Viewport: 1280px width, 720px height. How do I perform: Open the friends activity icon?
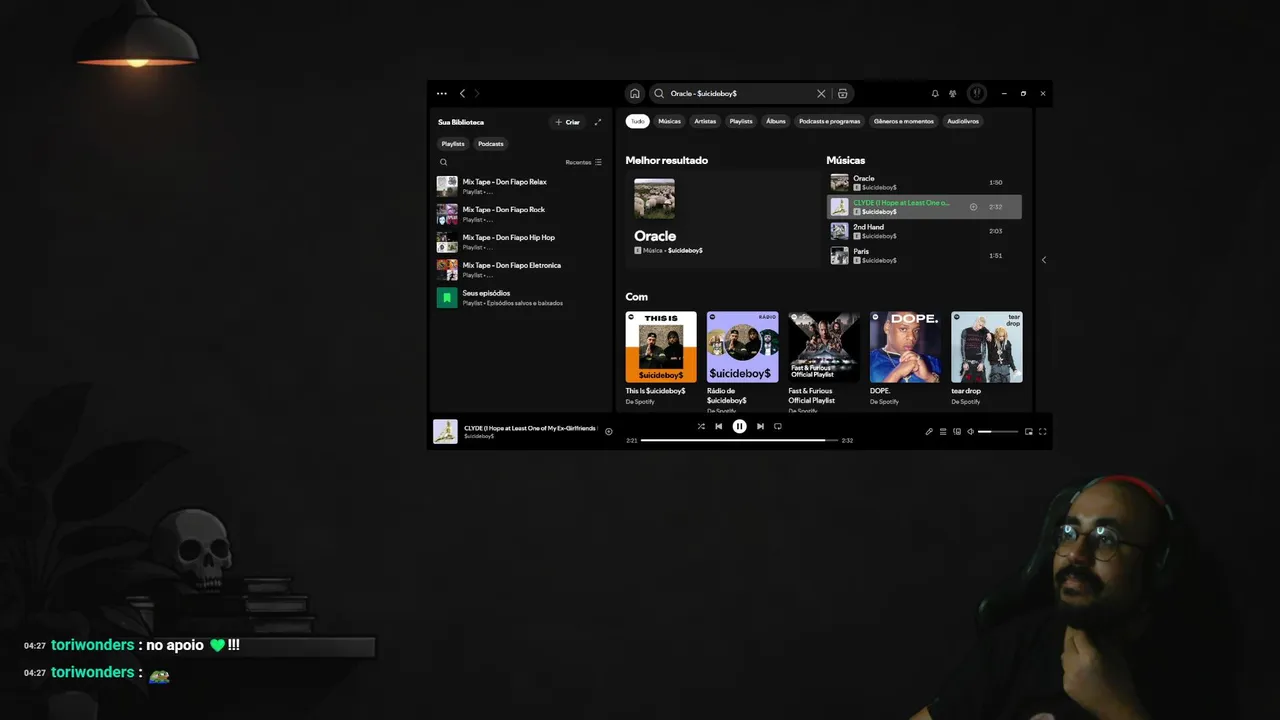click(x=953, y=93)
